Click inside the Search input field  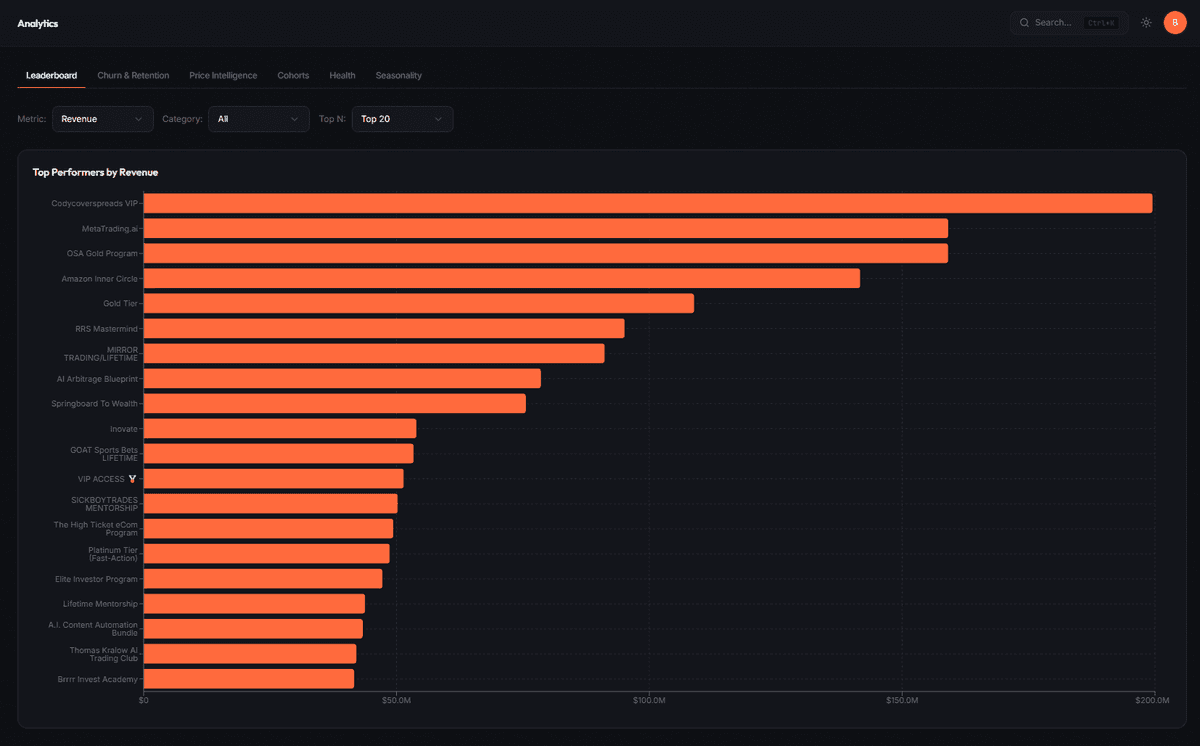[x=1060, y=22]
